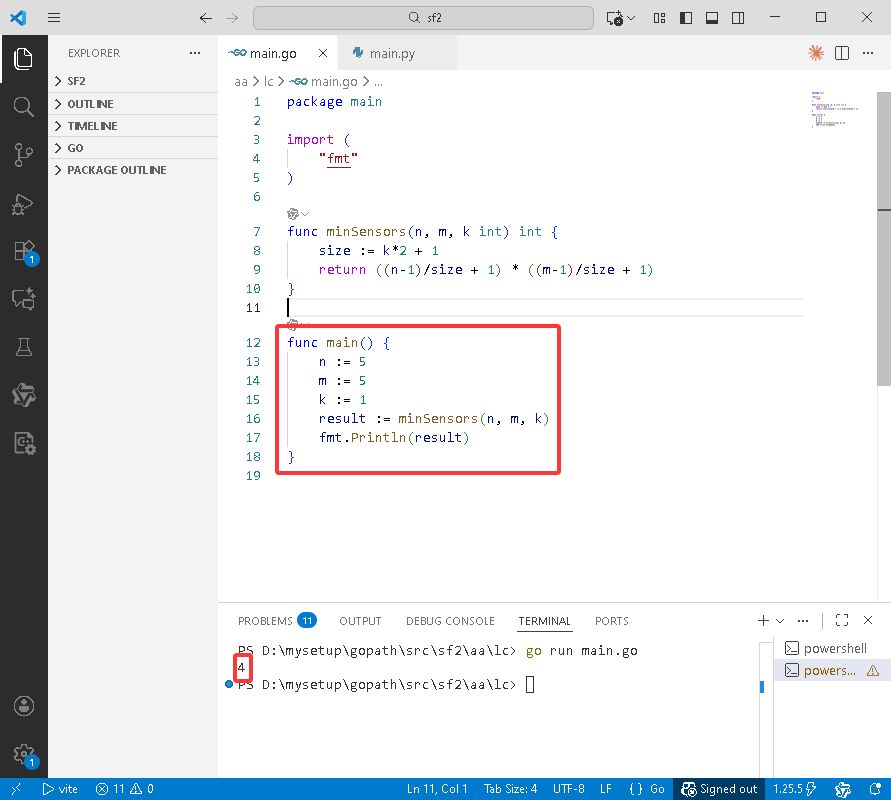Toggle Secondary Side Bar visibility
The height and width of the screenshot is (800, 891).
tap(738, 18)
